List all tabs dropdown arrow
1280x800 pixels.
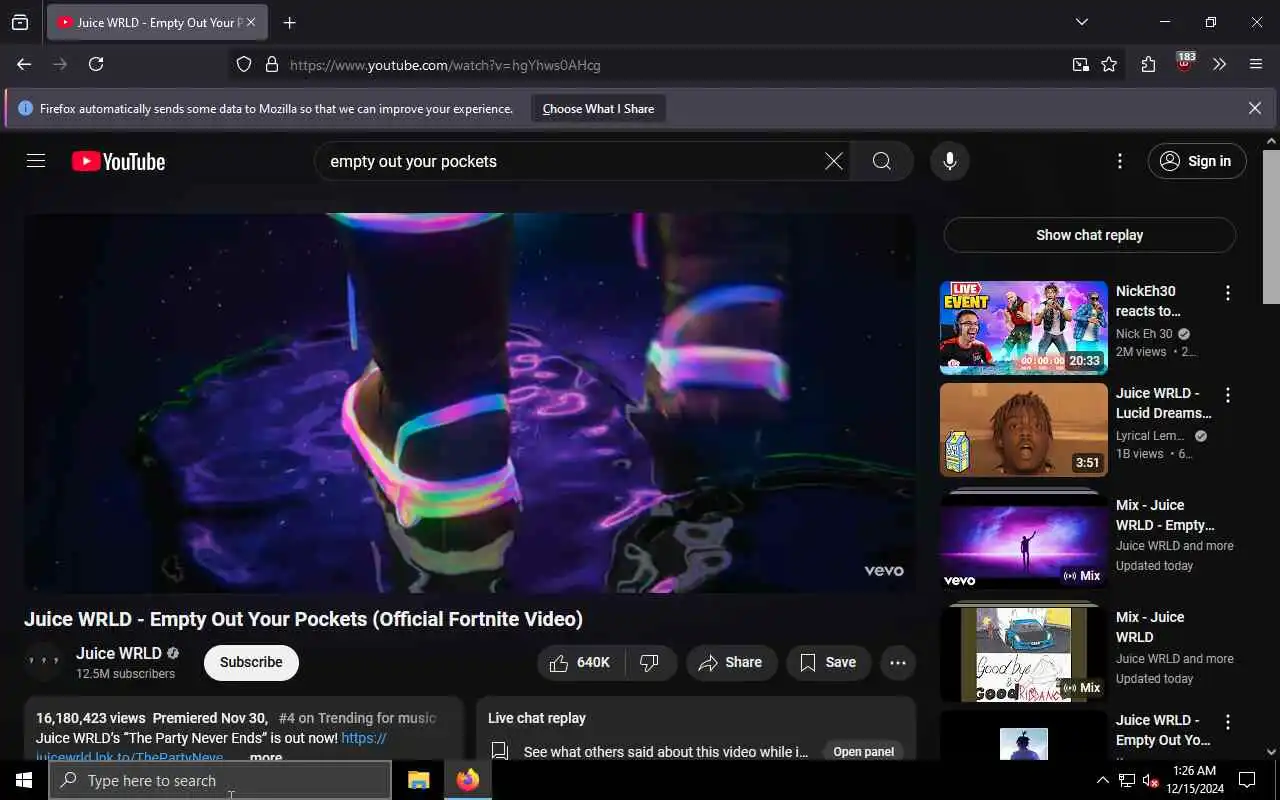click(x=1081, y=22)
